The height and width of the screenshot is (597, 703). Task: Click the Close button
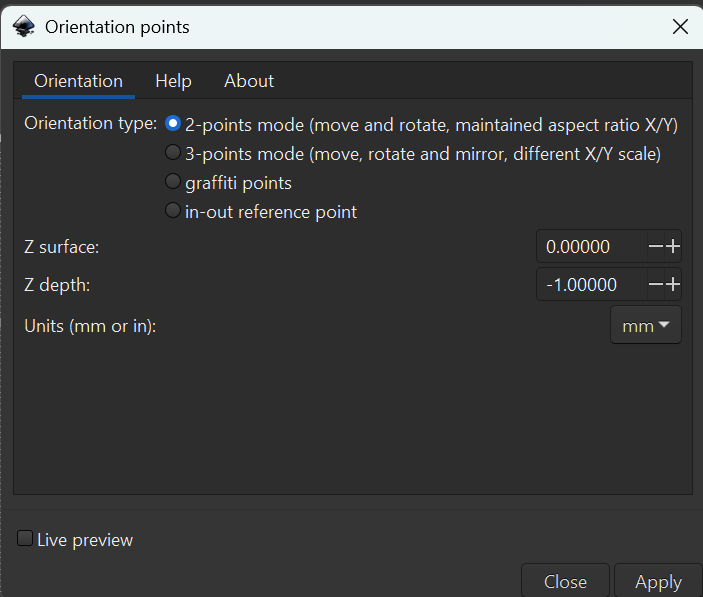[x=565, y=582]
